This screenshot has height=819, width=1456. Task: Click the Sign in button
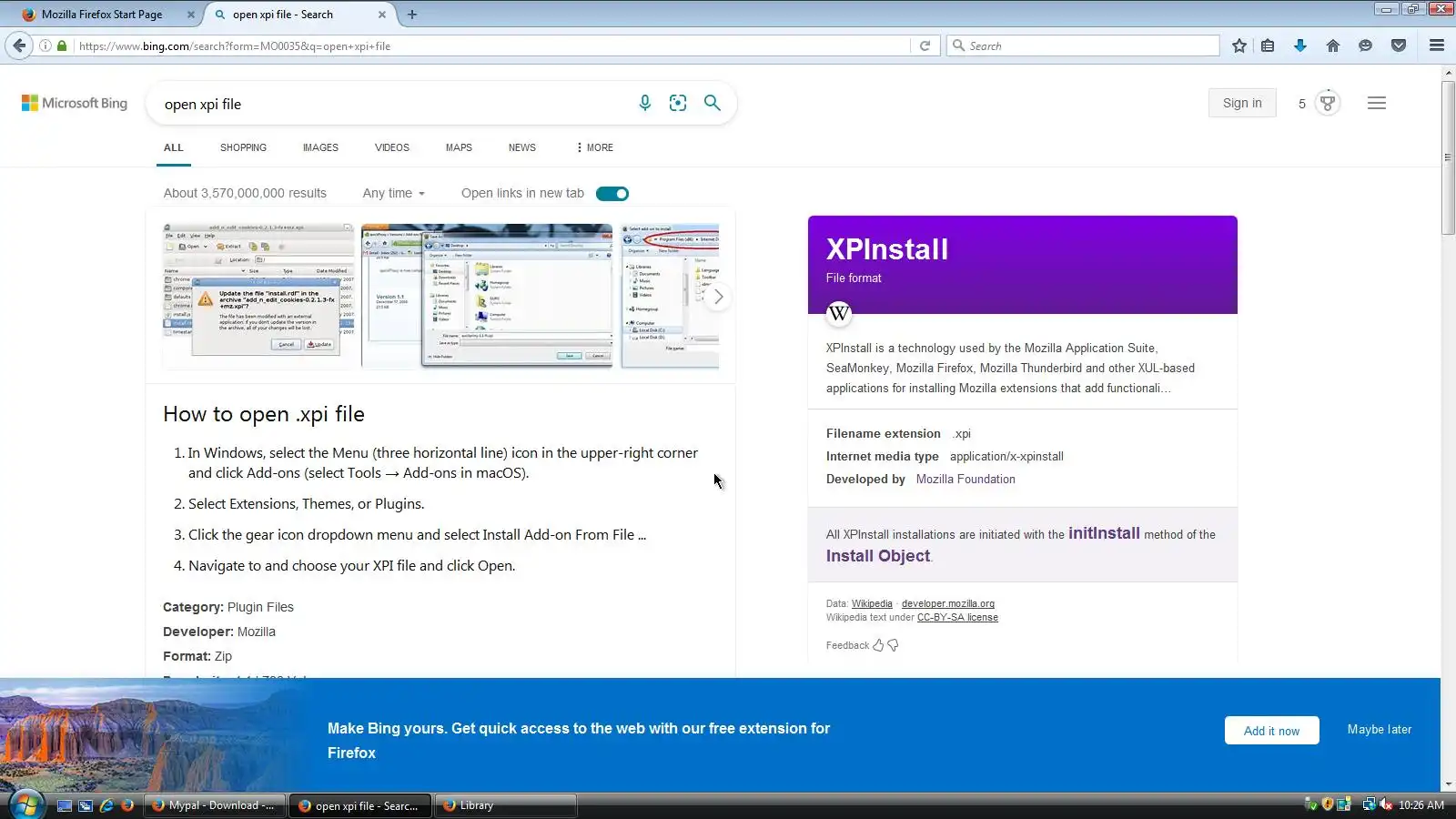pyautogui.click(x=1242, y=103)
